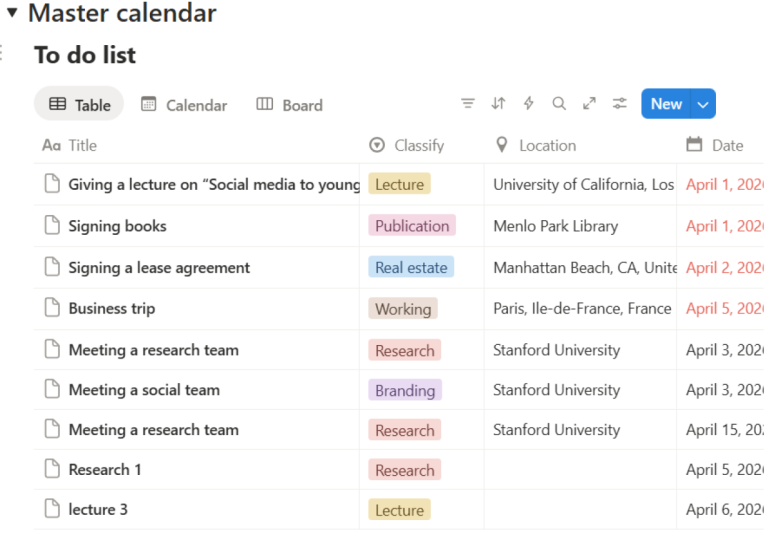Open the view settings sliders icon
Image resolution: width=781 pixels, height=540 pixels.
tap(620, 104)
